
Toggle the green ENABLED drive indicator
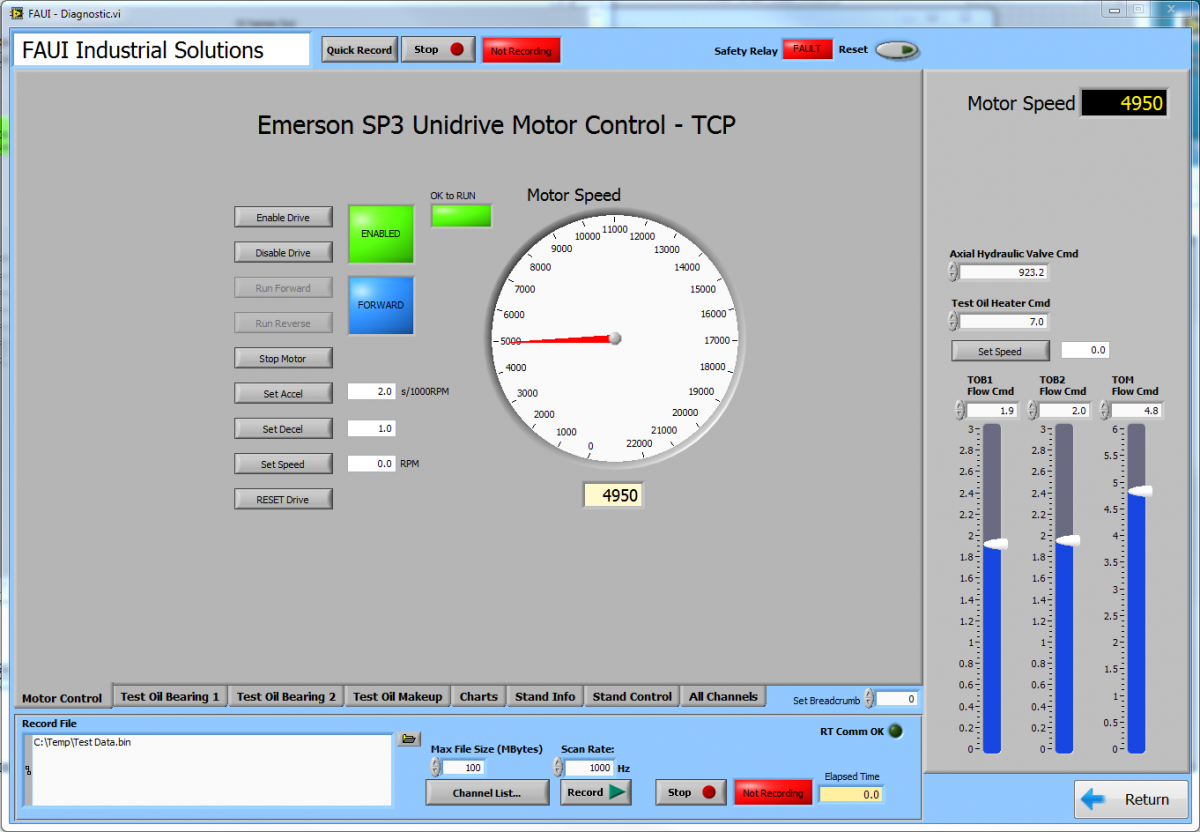point(381,234)
